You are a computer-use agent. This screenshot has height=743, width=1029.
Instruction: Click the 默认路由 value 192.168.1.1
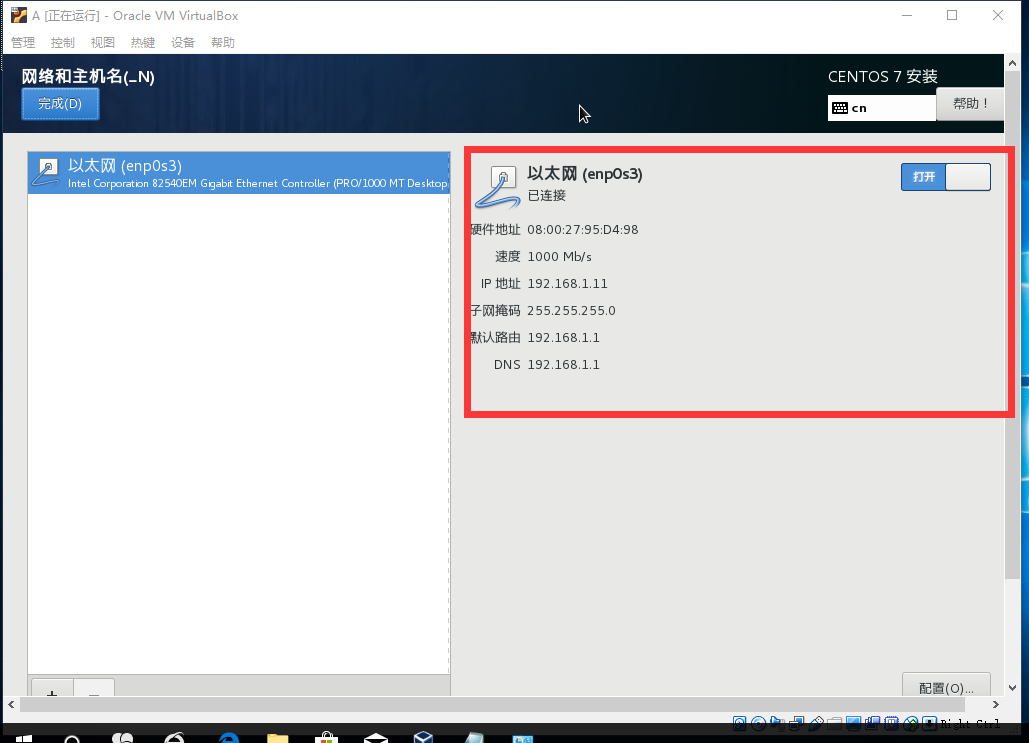[564, 337]
